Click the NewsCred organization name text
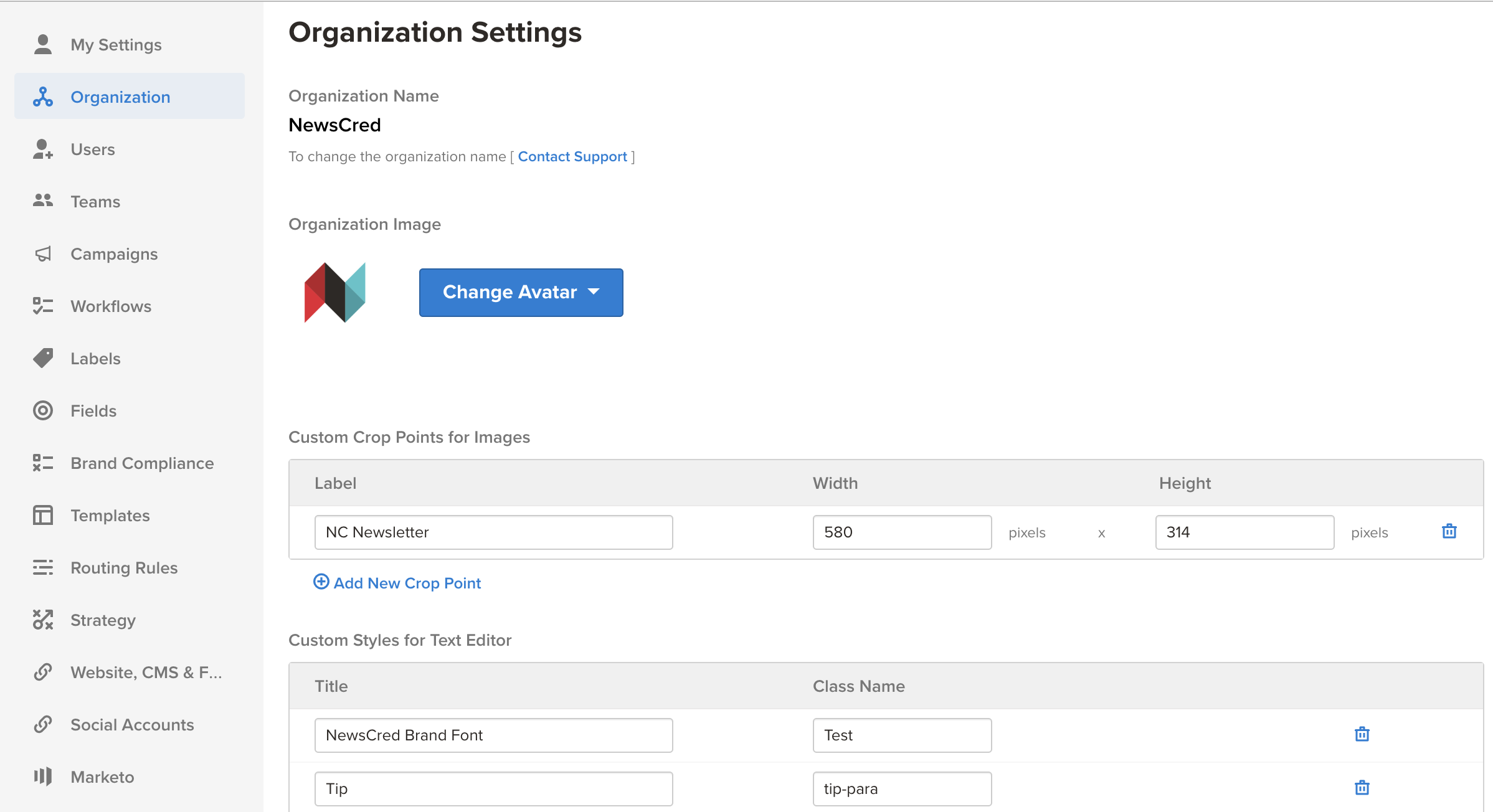This screenshot has width=1493, height=812. click(335, 125)
